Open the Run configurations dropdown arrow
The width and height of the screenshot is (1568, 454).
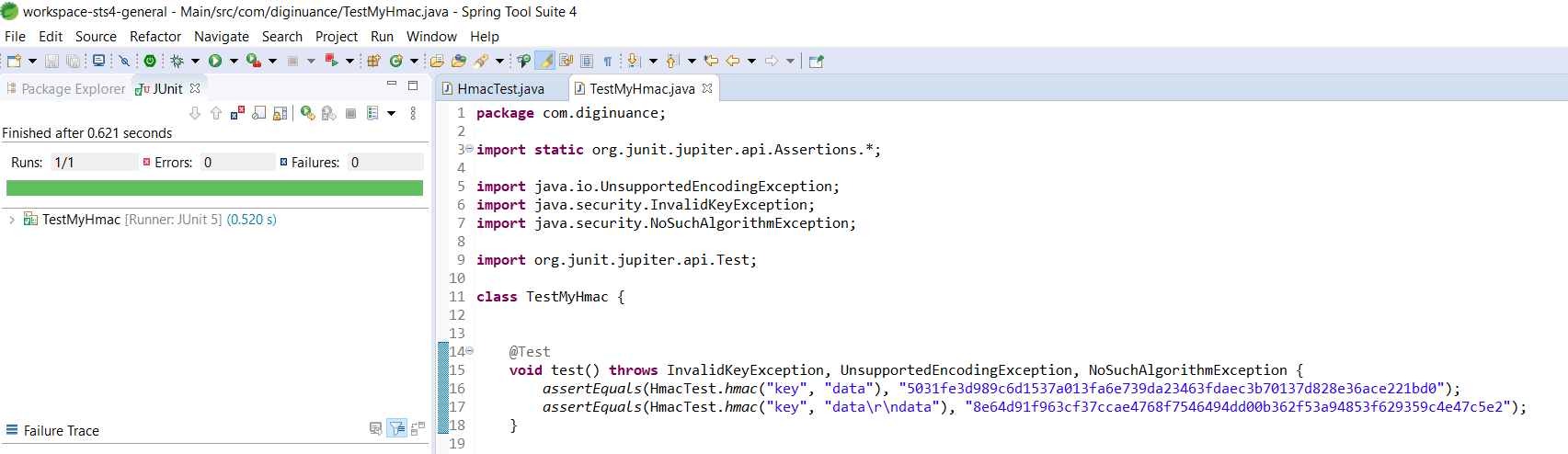pos(234,61)
